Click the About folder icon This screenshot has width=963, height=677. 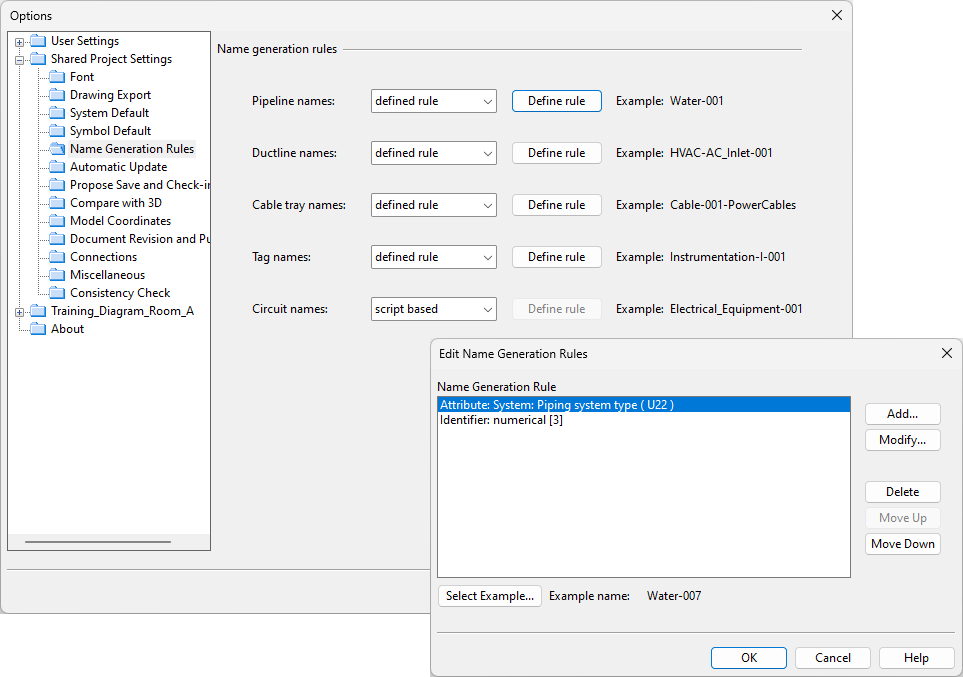click(x=38, y=329)
